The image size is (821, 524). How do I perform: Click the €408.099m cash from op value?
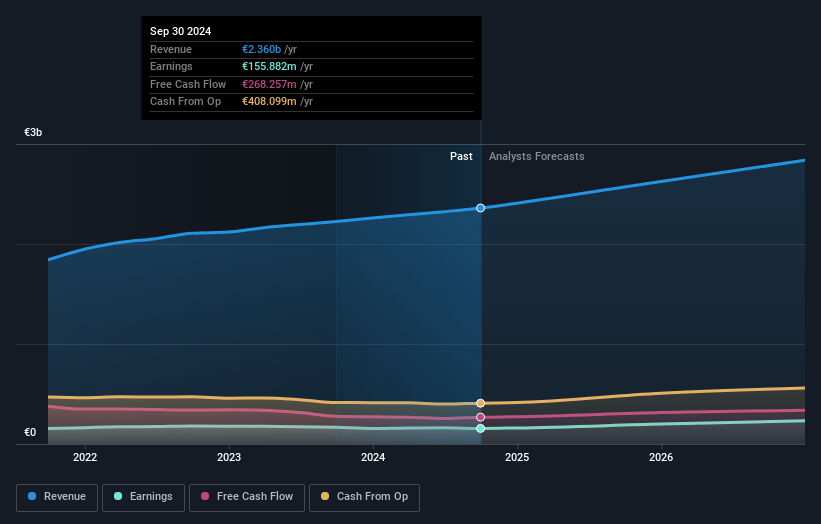(269, 102)
